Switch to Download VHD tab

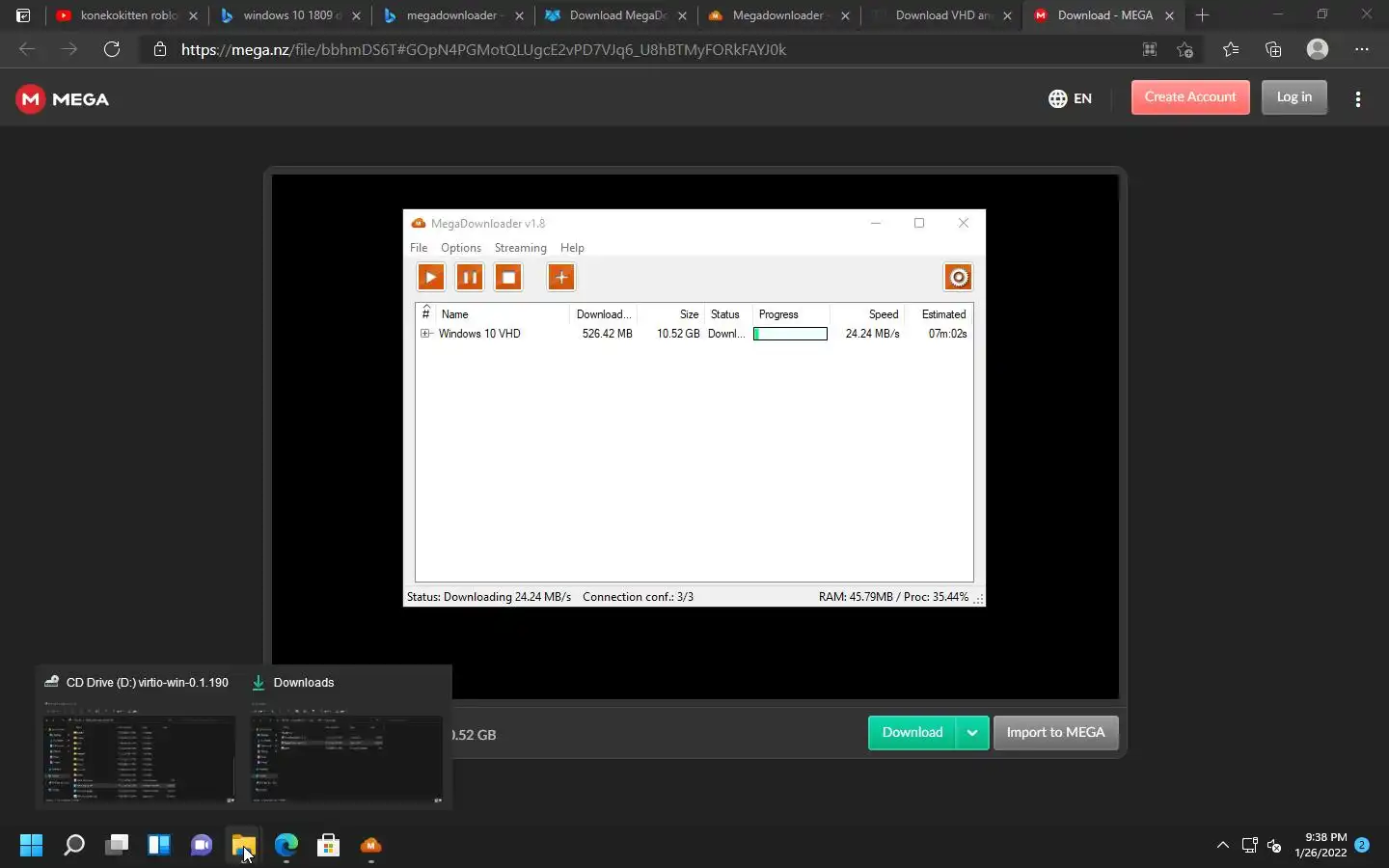coord(942,15)
